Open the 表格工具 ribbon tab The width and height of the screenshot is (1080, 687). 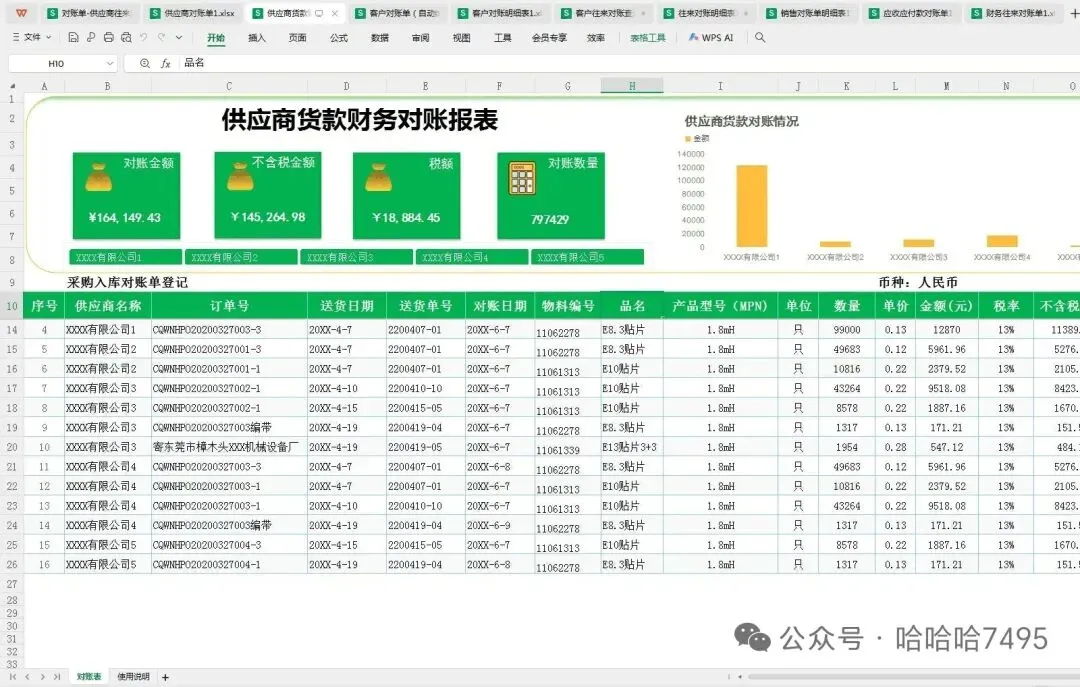point(648,38)
